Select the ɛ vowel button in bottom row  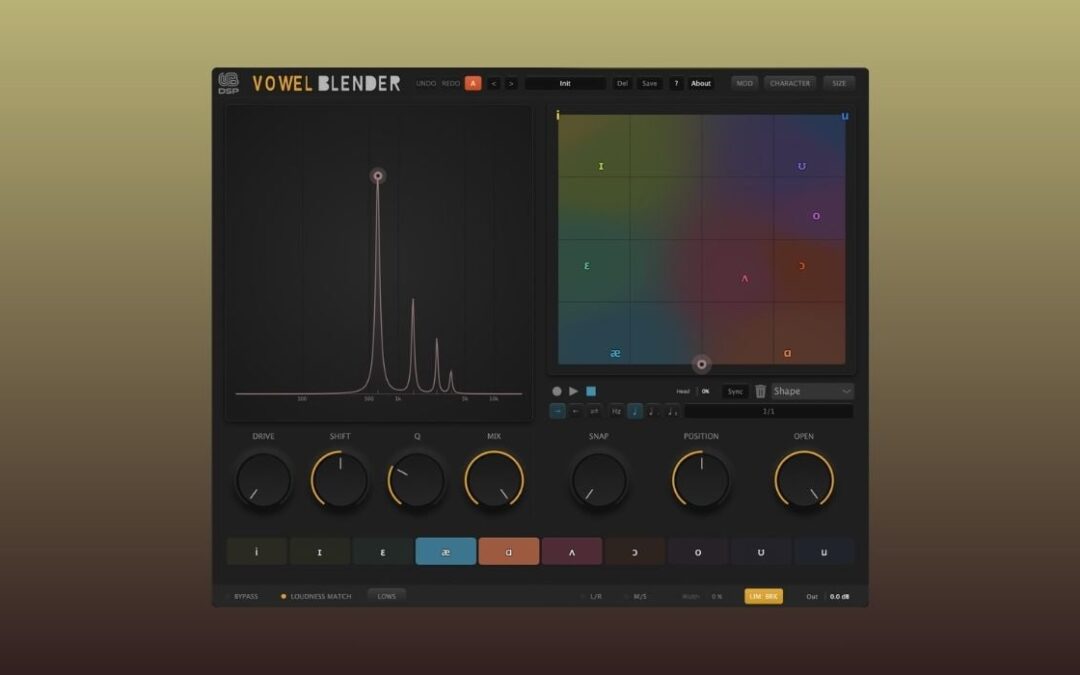tap(383, 552)
